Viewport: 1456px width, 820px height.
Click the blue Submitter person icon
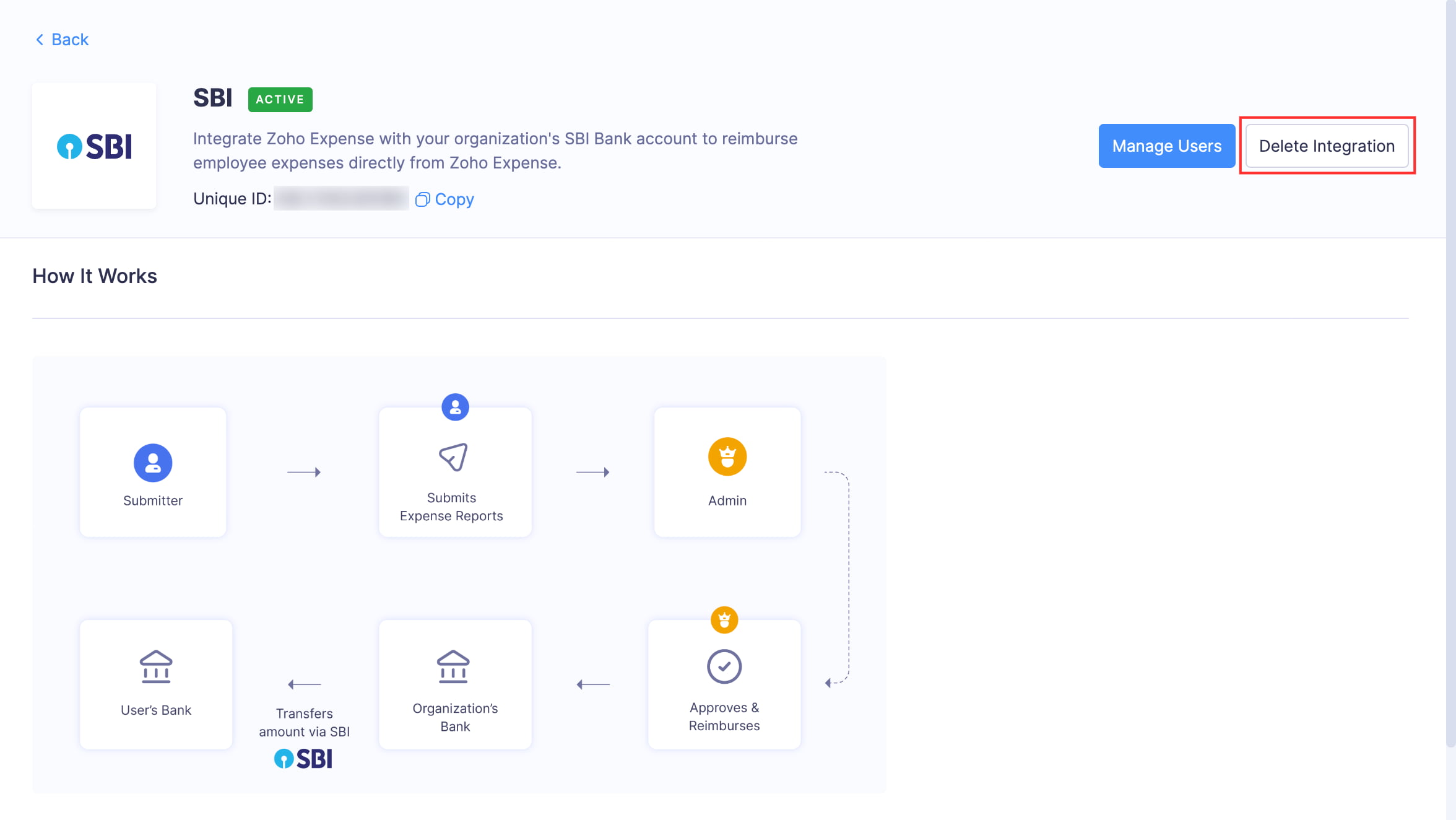coord(153,463)
